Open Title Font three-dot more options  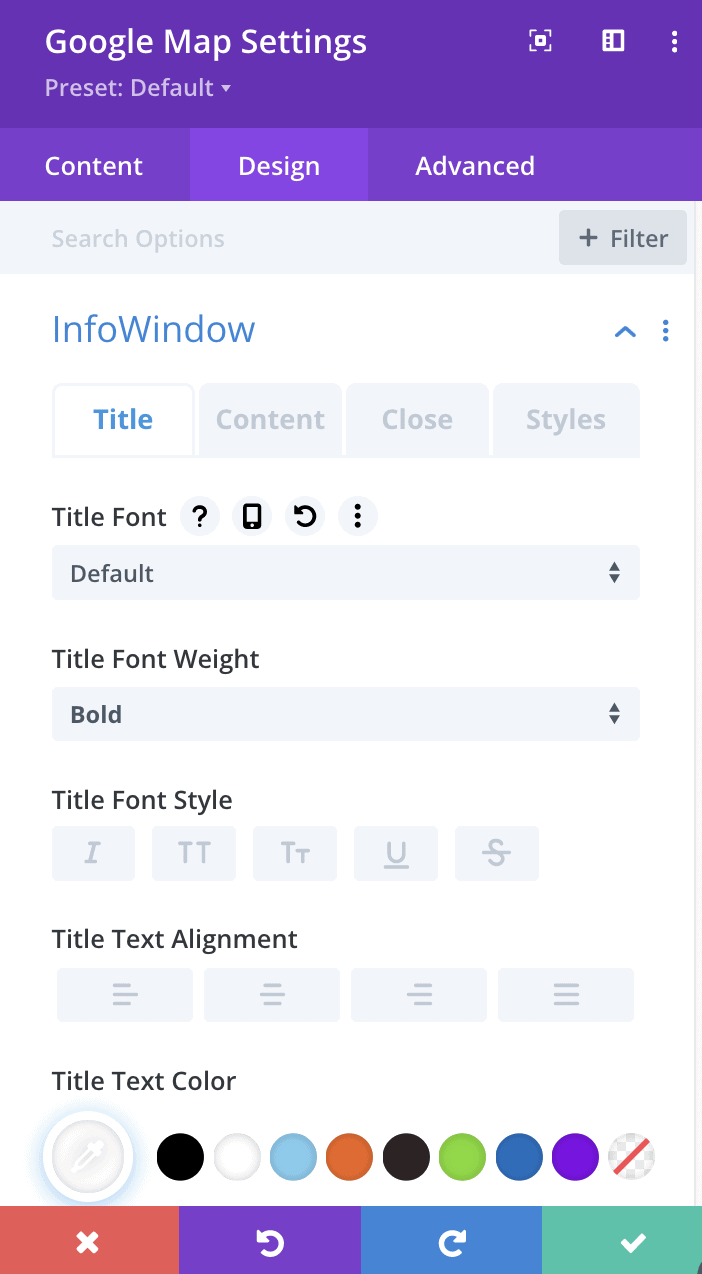point(357,517)
